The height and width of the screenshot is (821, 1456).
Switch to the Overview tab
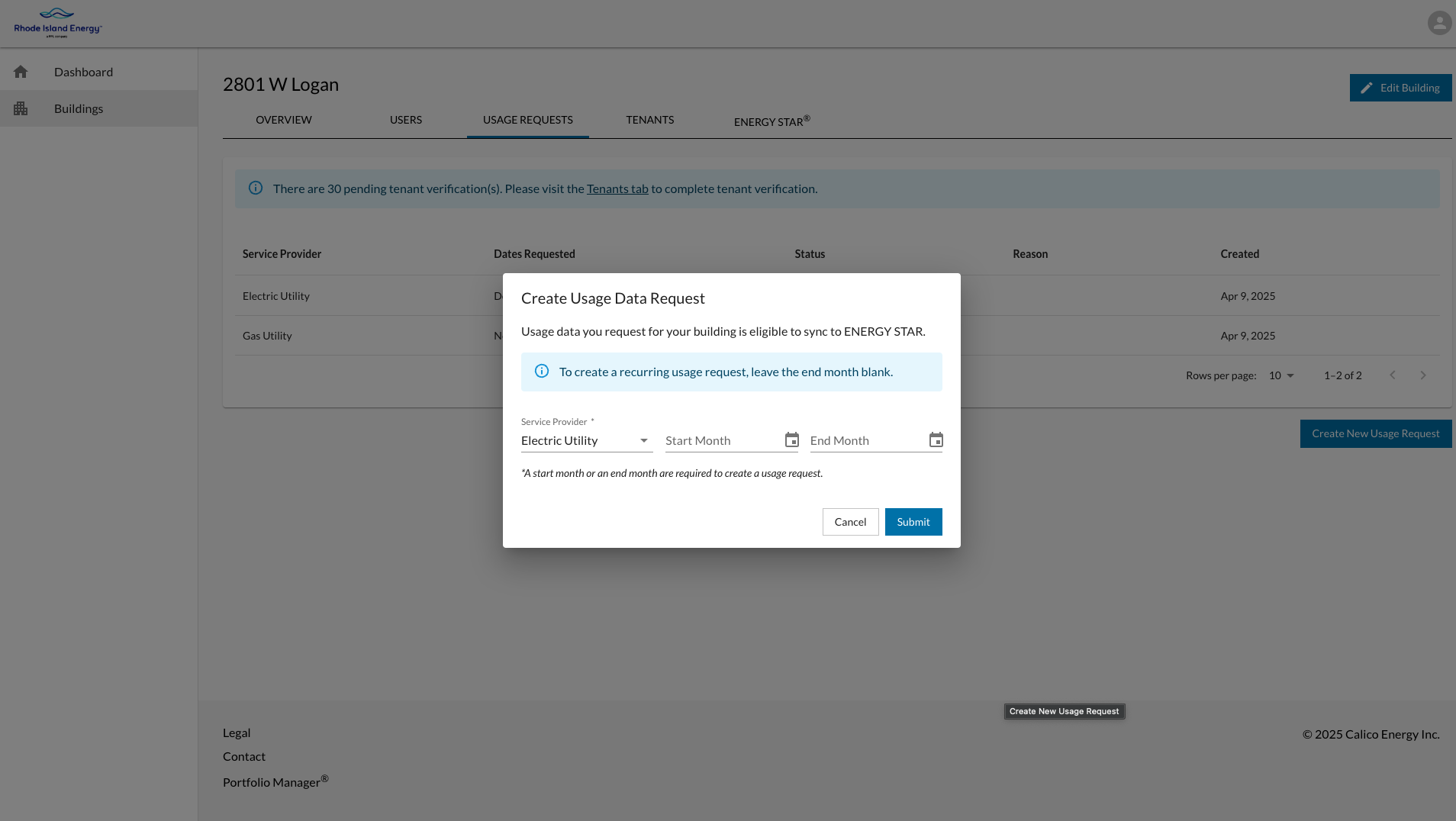pyautogui.click(x=283, y=120)
